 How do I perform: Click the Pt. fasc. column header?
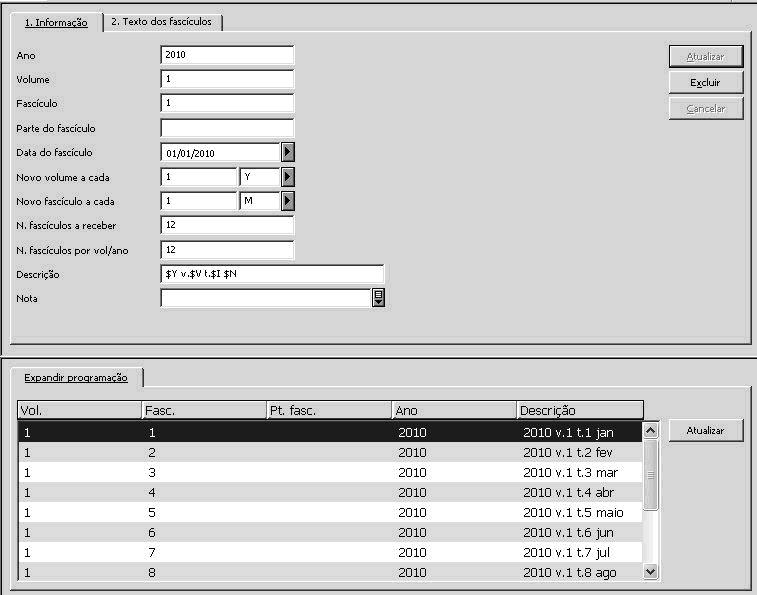(x=329, y=411)
